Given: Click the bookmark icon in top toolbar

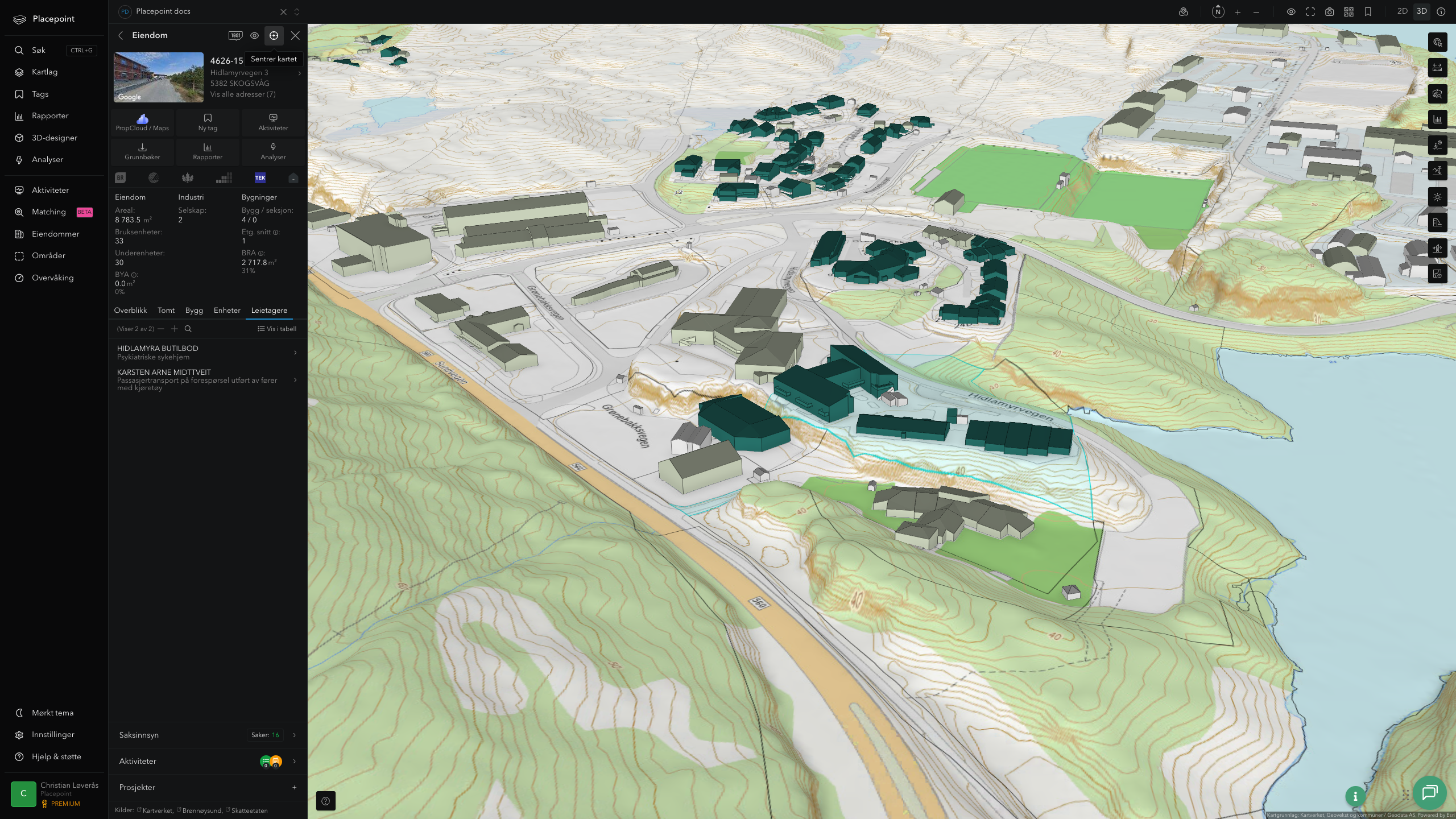Looking at the screenshot, I should click(1368, 11).
